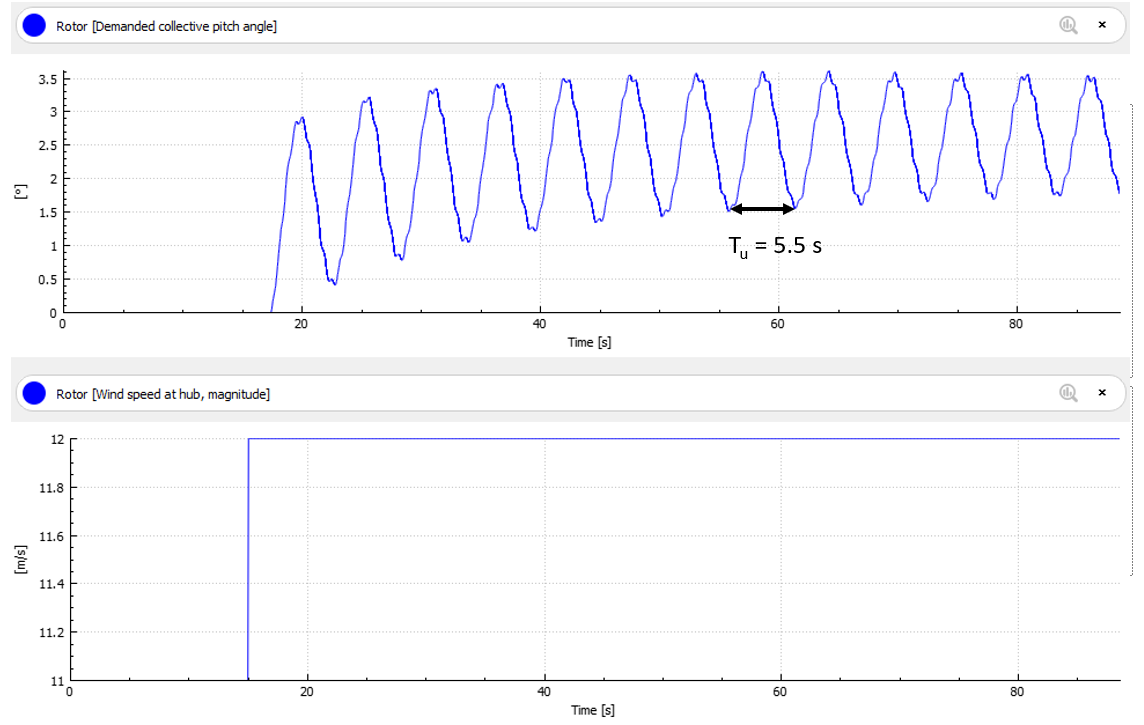Click the chart analysis magnifier in pitch angle header
This screenshot has height=725, width=1144.
1068,25
